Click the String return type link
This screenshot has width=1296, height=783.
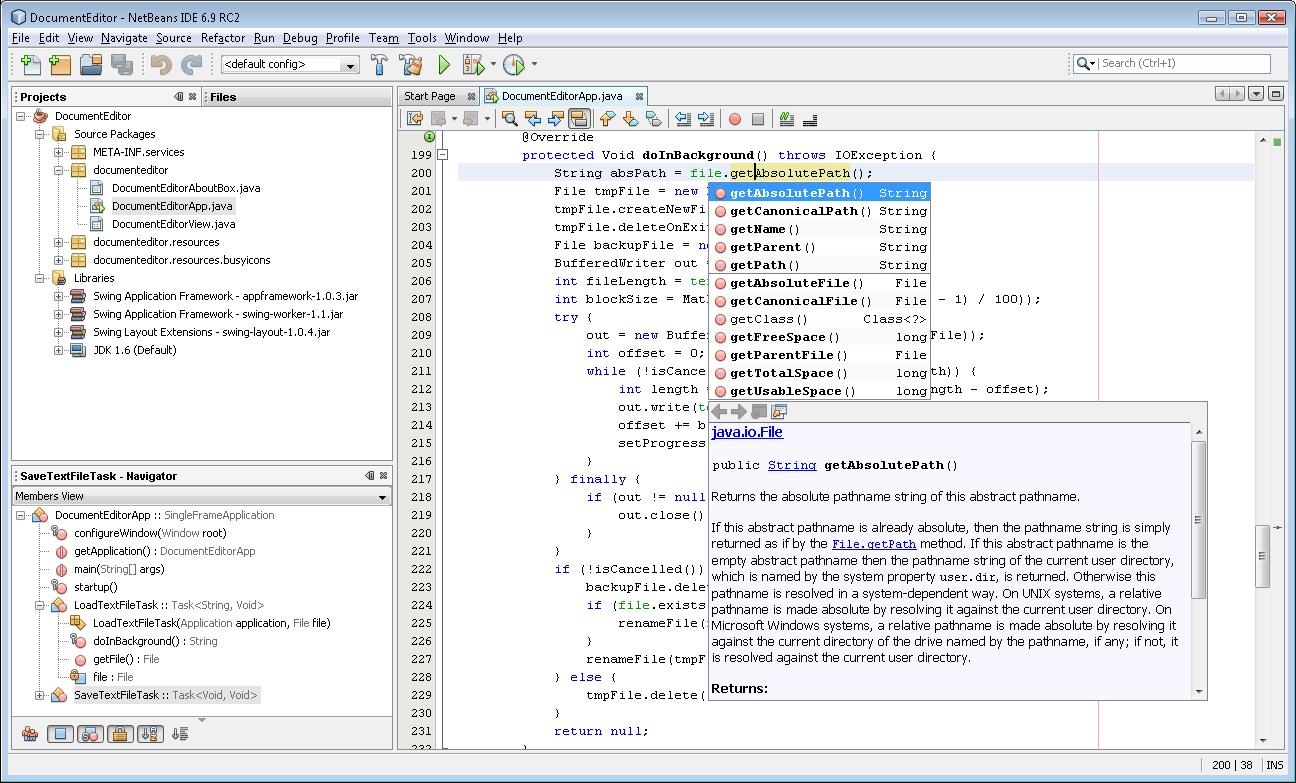pos(792,465)
